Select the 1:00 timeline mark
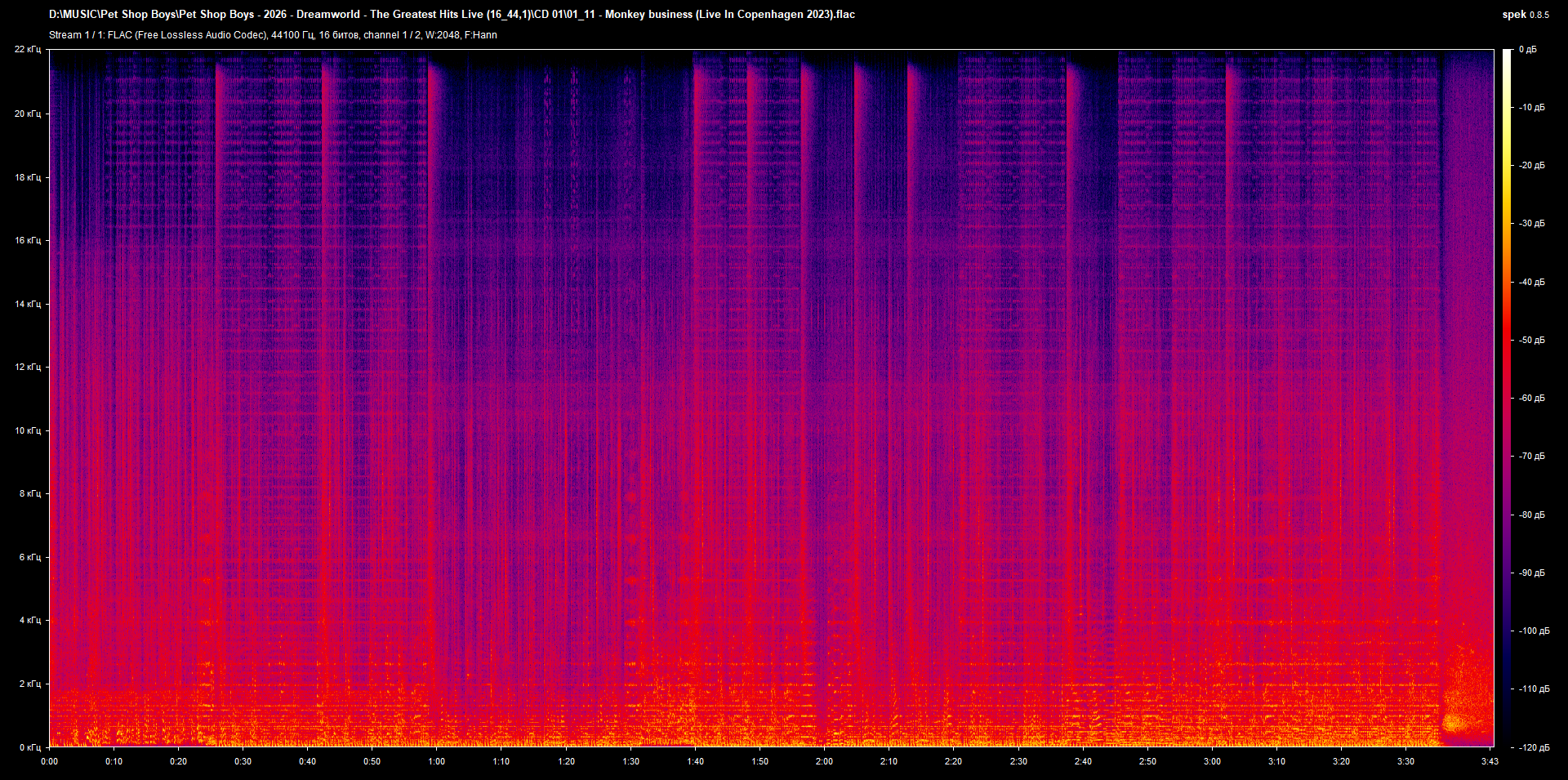 click(x=437, y=761)
